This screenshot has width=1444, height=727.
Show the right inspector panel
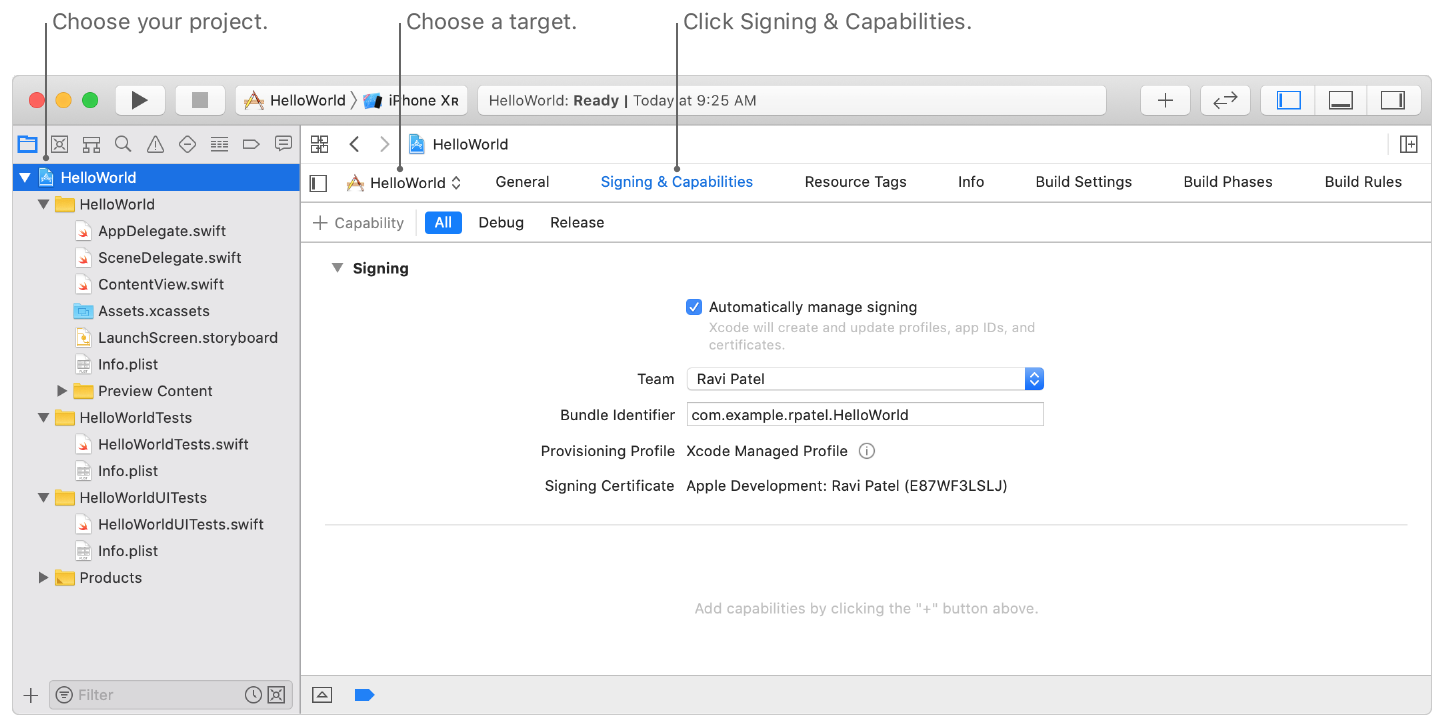point(1394,100)
